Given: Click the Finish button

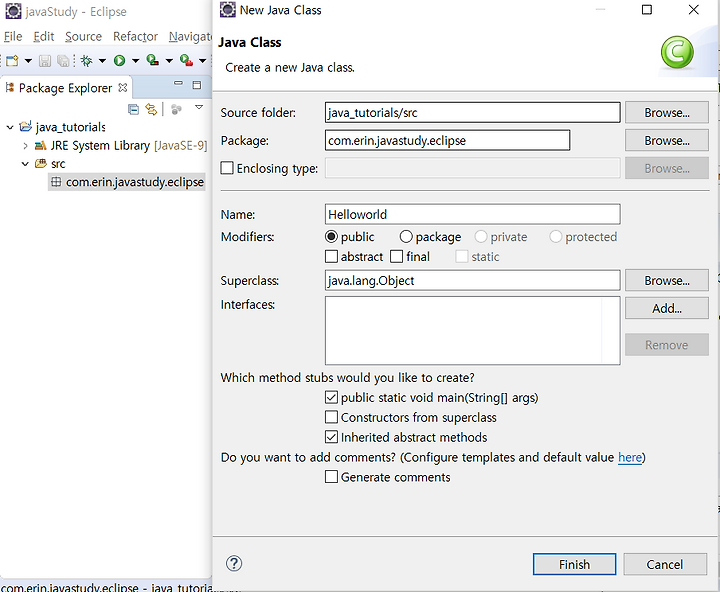Looking at the screenshot, I should coord(574,564).
